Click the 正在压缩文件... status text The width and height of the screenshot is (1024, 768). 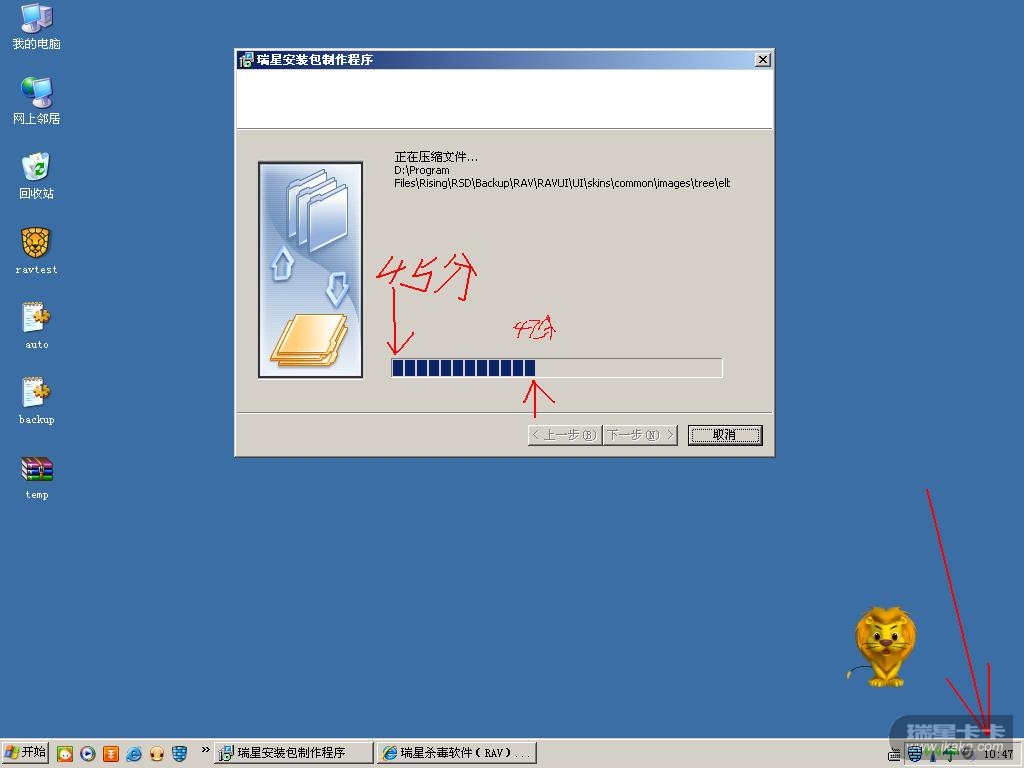coord(436,157)
